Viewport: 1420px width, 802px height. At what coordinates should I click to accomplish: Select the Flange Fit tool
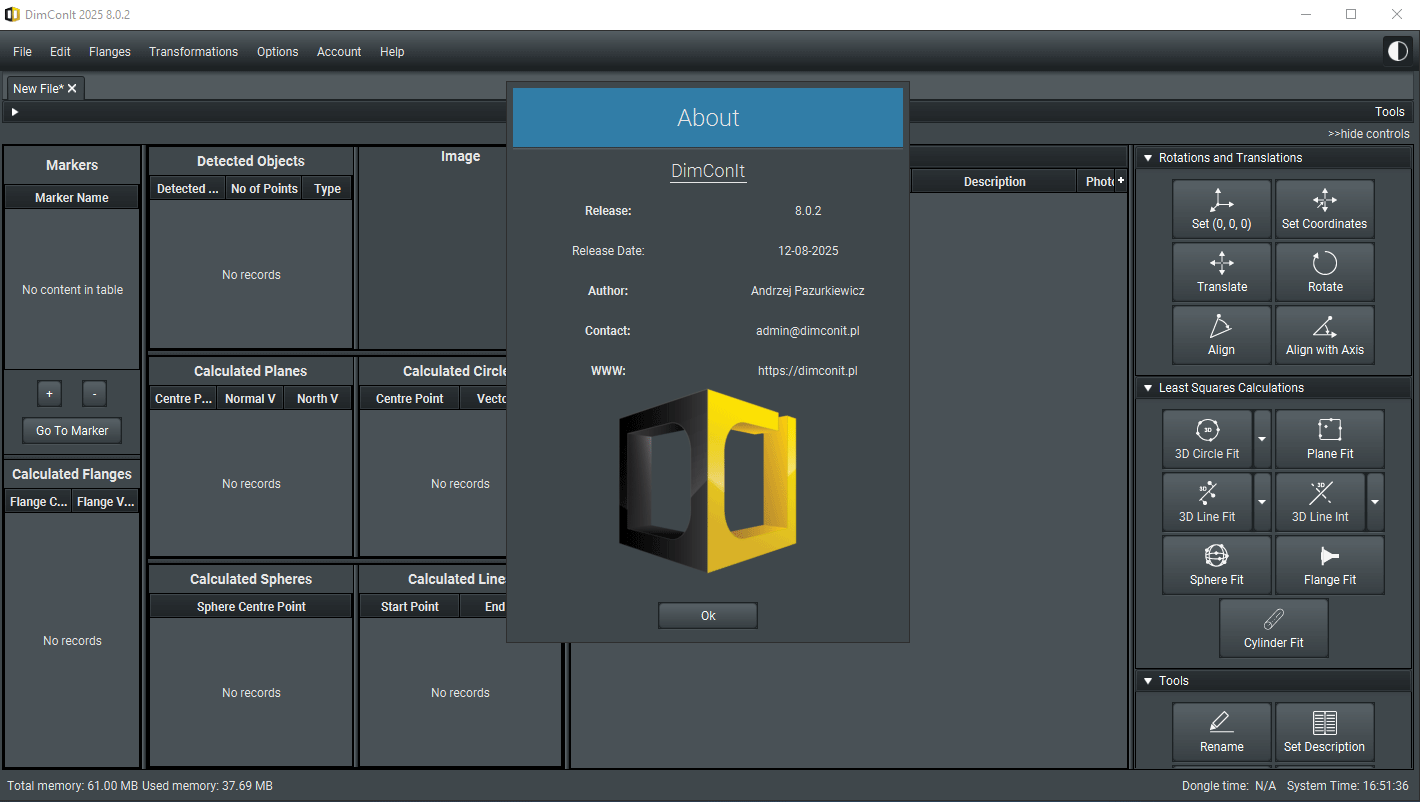[1329, 565]
